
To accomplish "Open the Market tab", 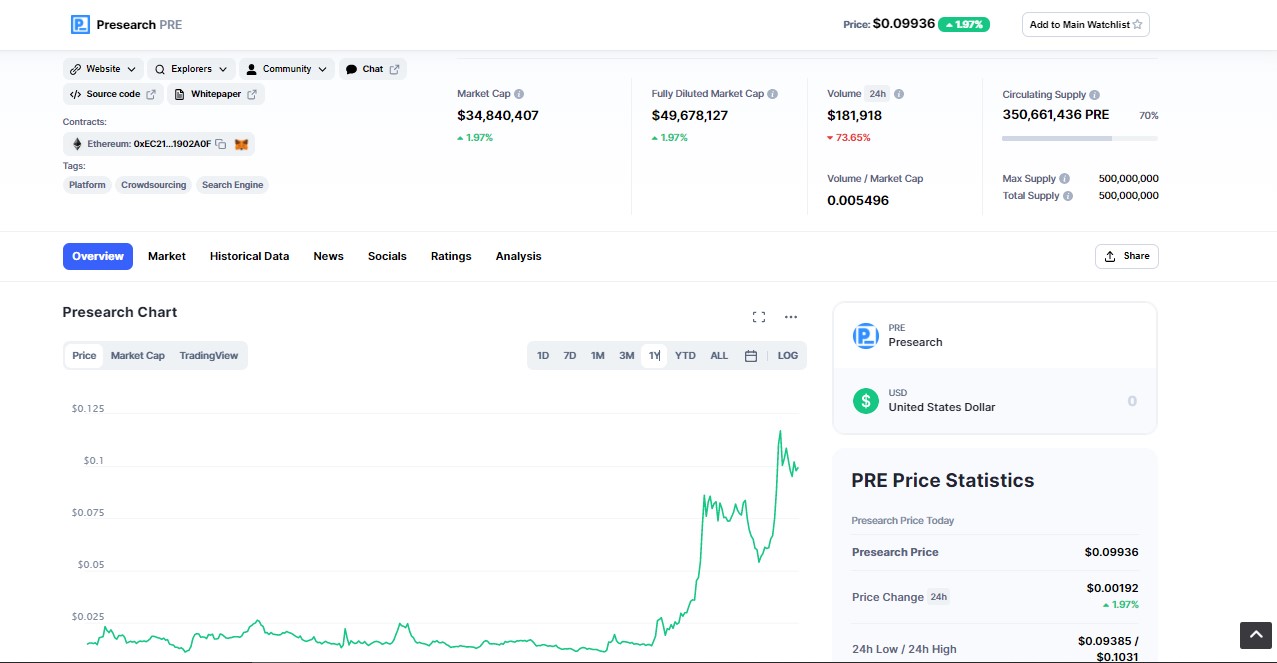I will click(167, 256).
